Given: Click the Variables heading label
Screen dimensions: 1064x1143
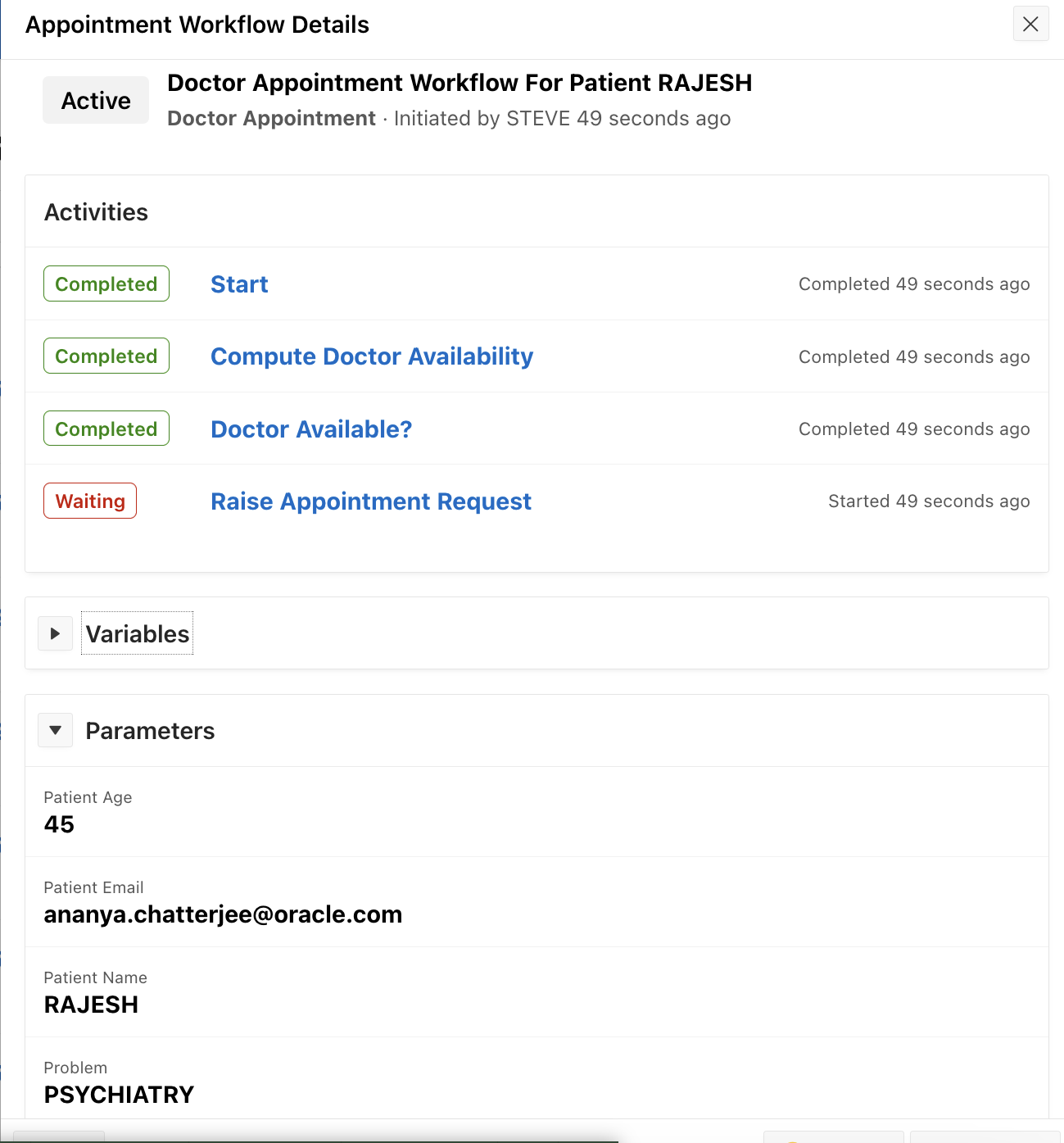Looking at the screenshot, I should 138,633.
